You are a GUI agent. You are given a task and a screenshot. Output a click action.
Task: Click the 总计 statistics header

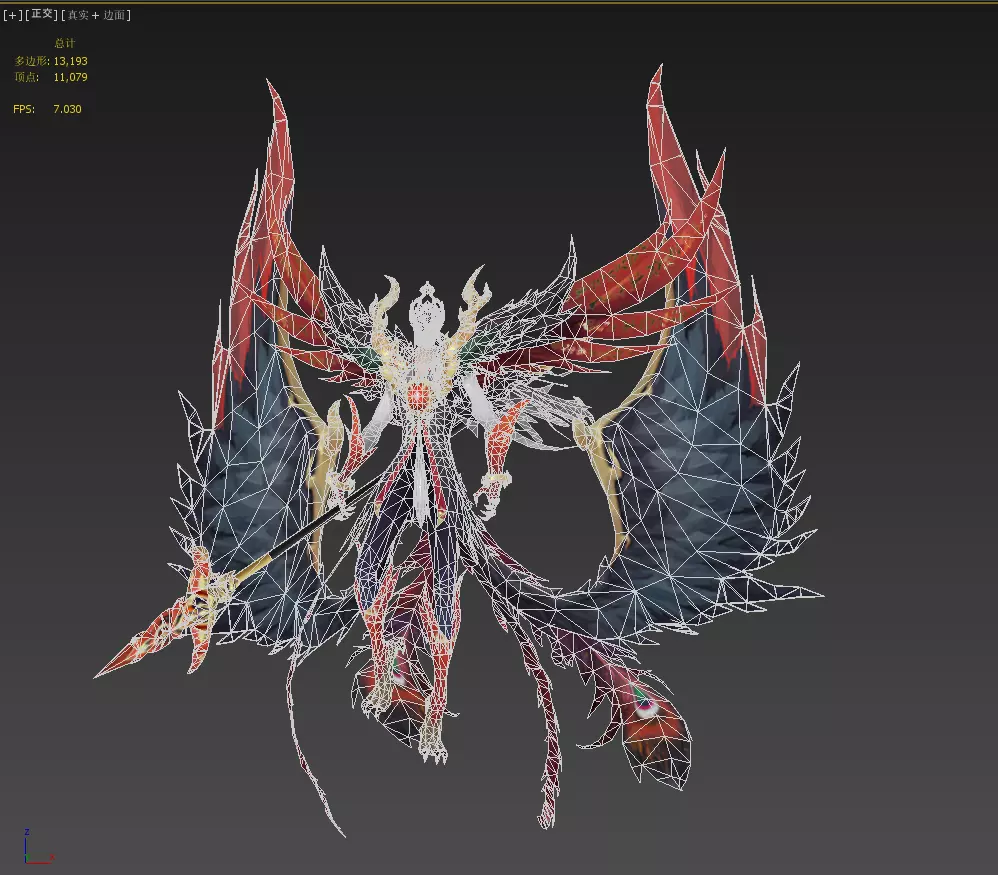(64, 43)
